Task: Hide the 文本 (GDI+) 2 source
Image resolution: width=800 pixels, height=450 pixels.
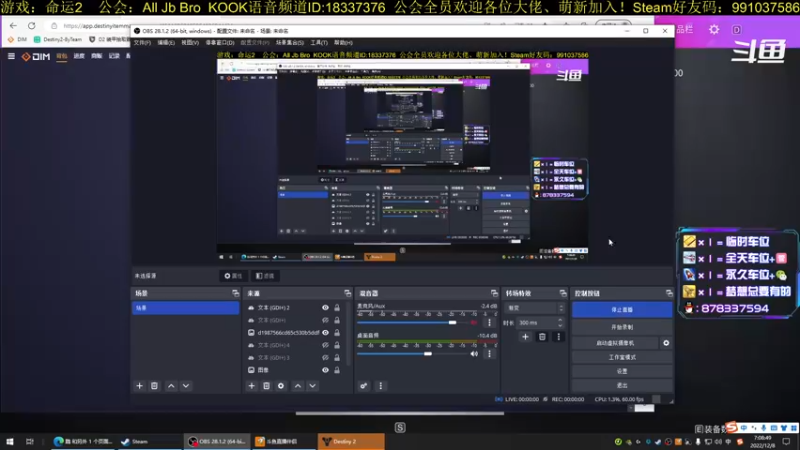Action: click(x=325, y=308)
